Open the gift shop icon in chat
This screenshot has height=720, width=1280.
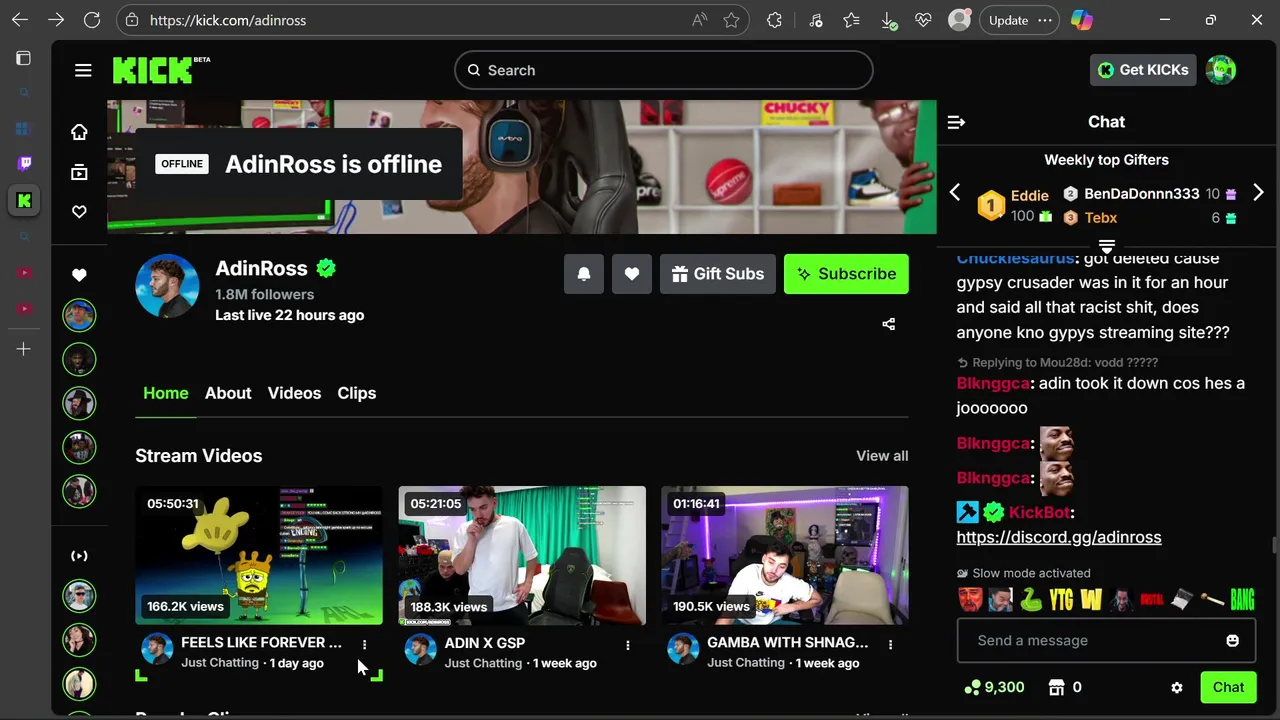(x=1056, y=687)
